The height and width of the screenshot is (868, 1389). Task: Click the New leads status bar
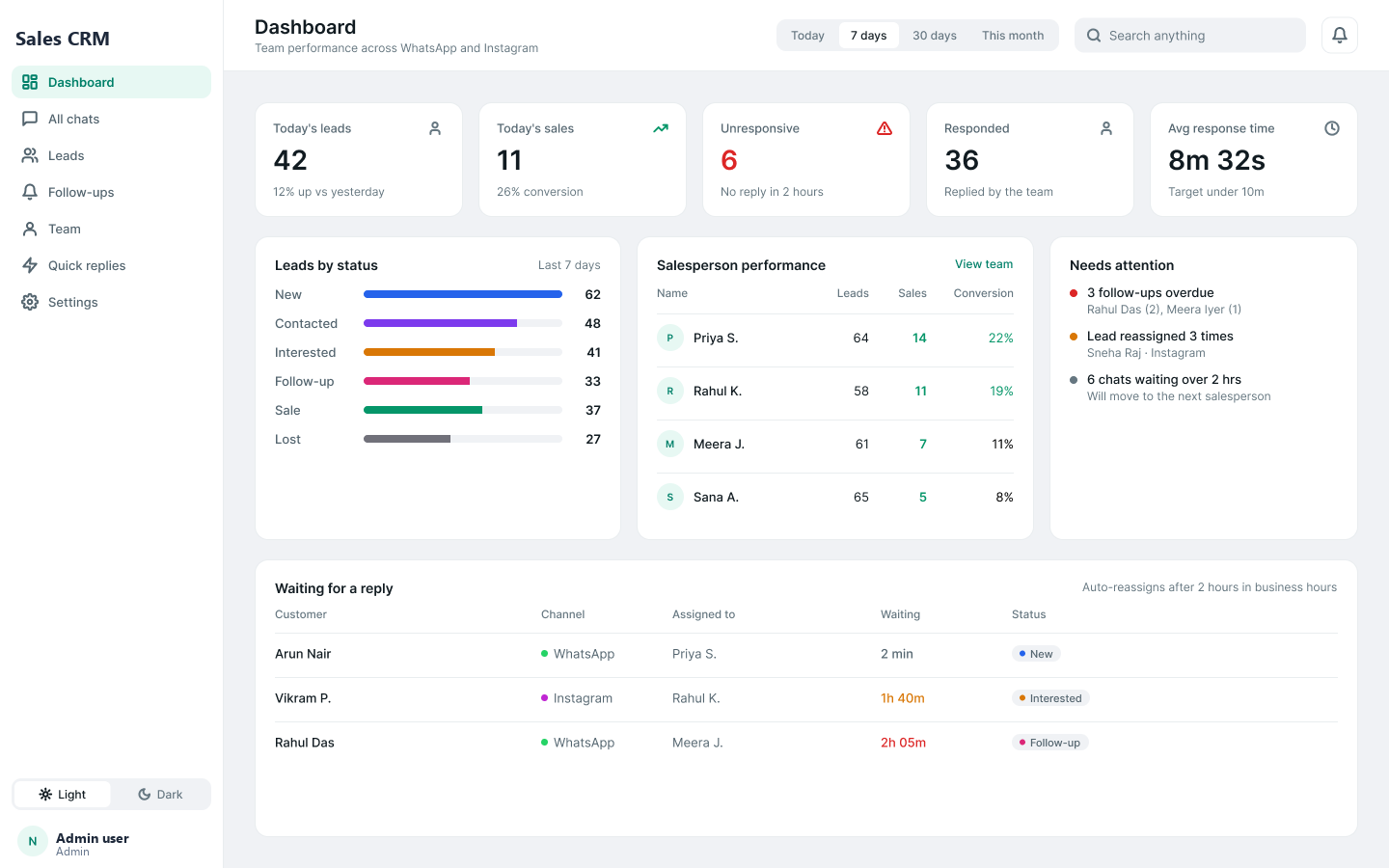click(463, 294)
